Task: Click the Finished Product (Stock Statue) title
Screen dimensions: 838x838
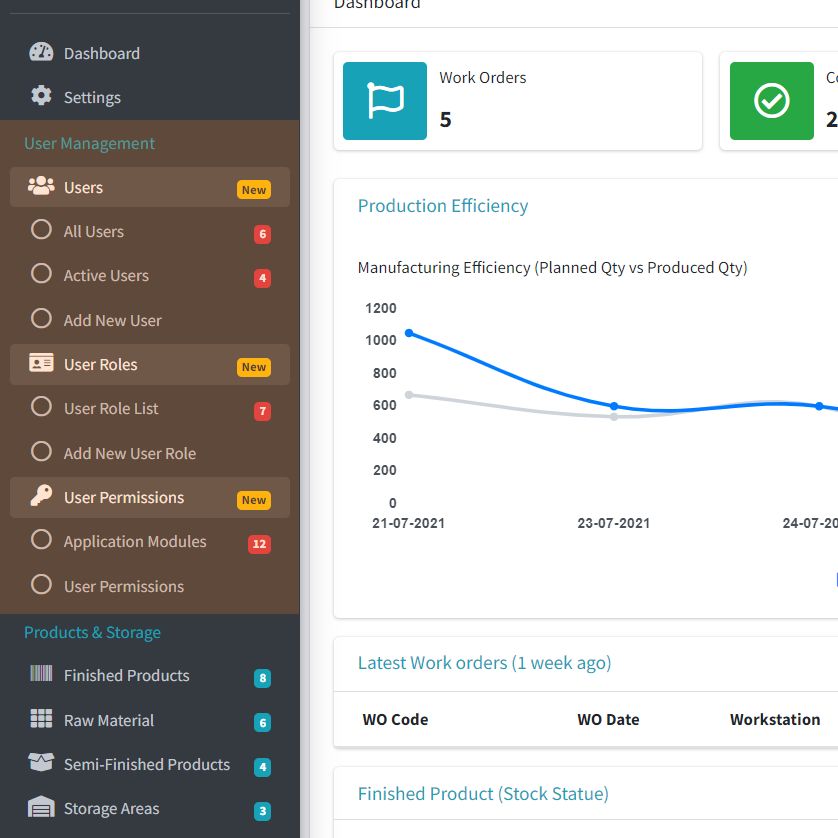Action: (483, 794)
